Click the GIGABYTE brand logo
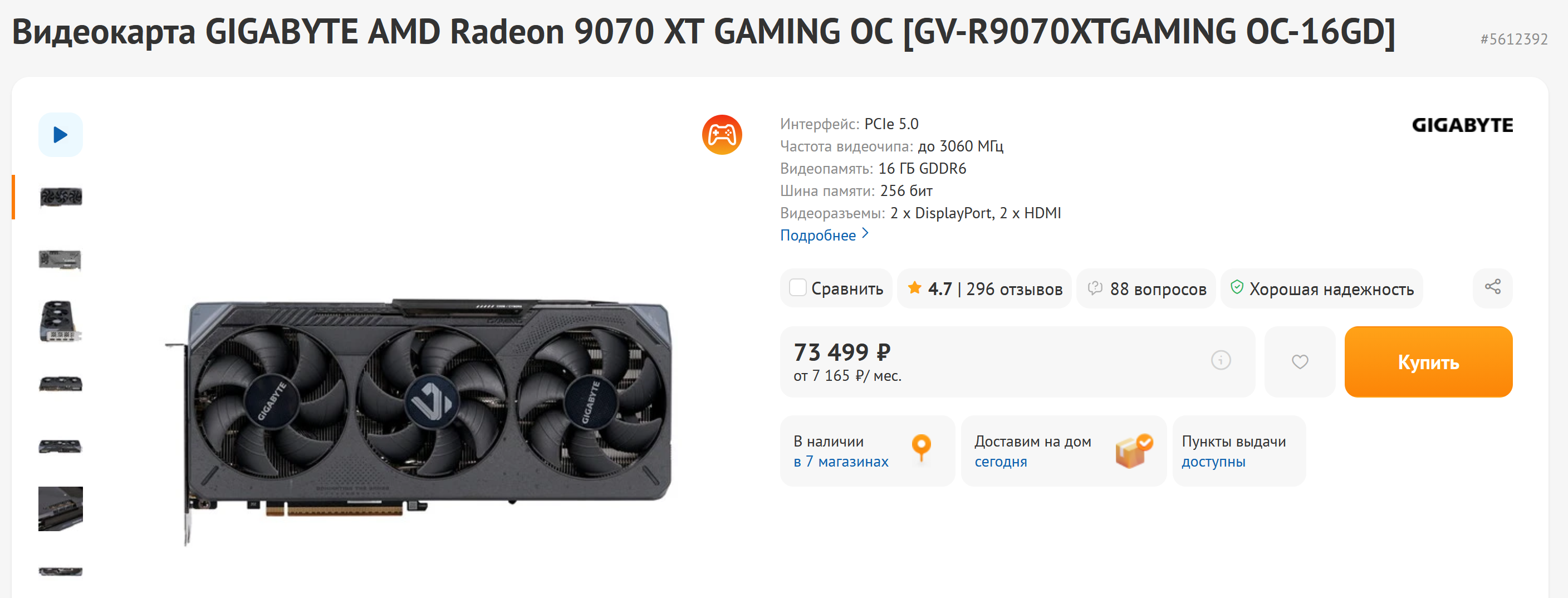Viewport: 1568px width, 598px height. coord(1462,125)
